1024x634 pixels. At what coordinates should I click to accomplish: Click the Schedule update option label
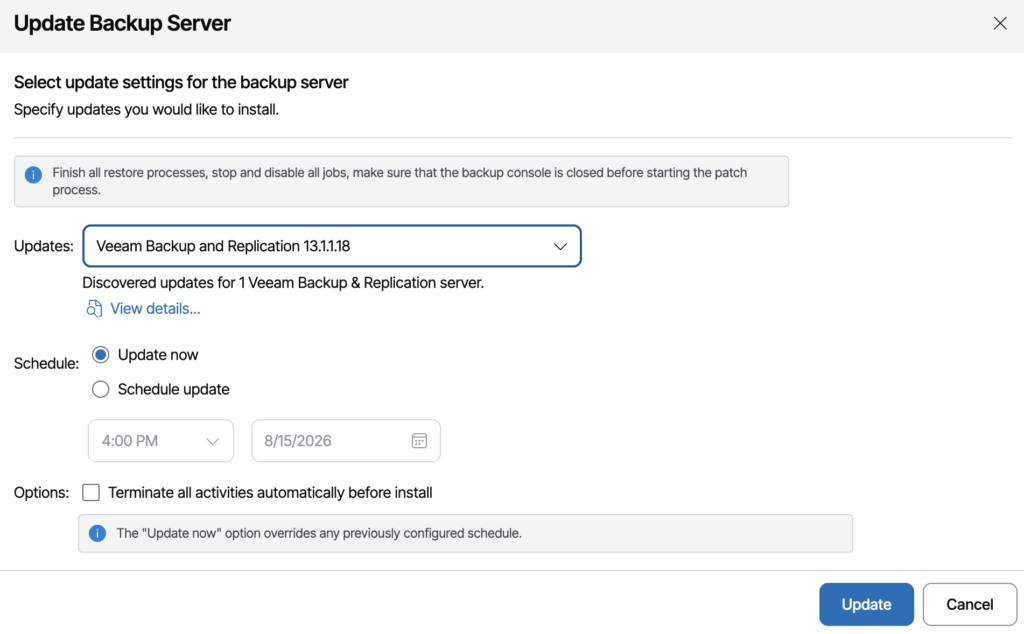(x=174, y=389)
